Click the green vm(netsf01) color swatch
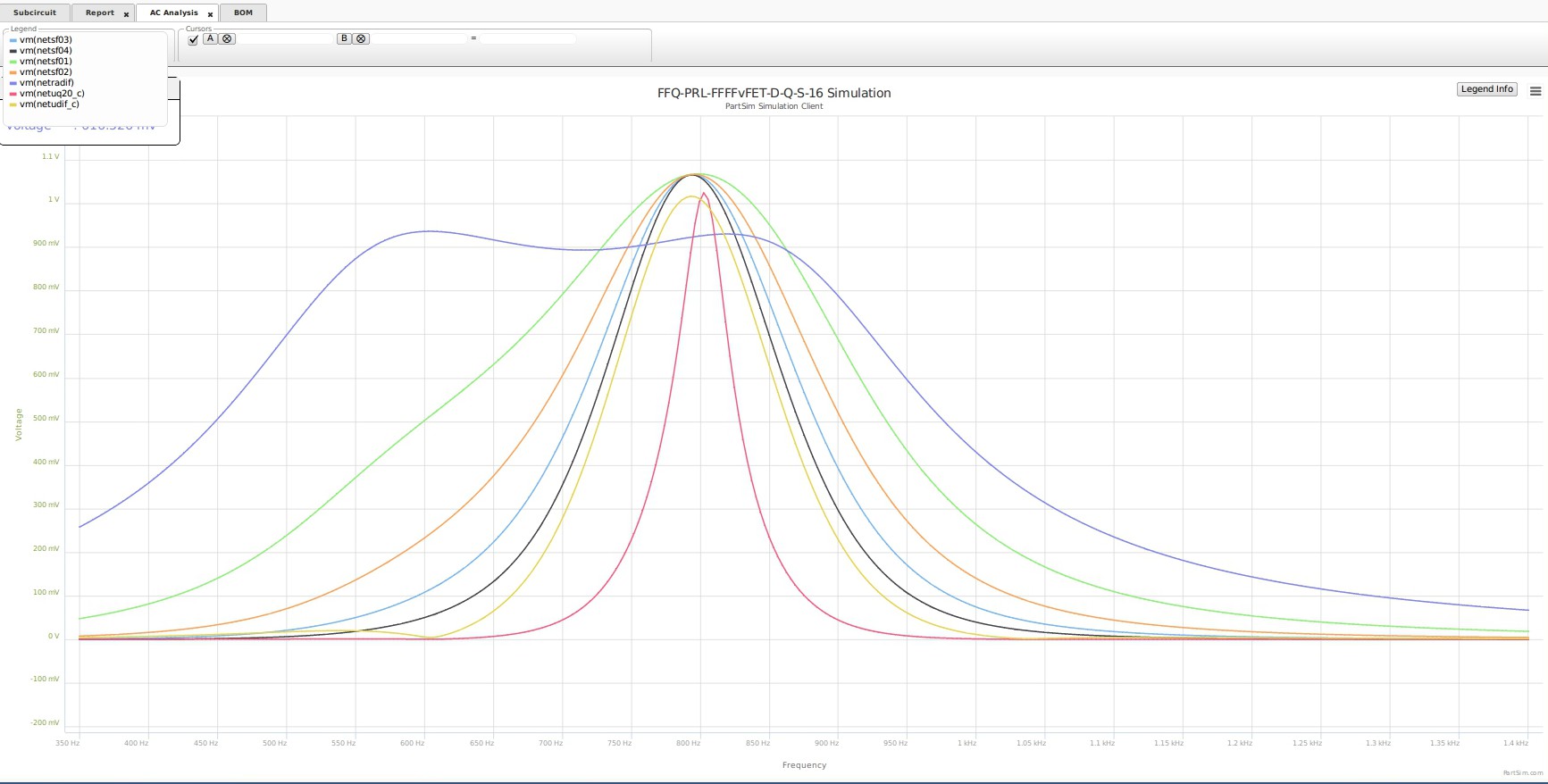The image size is (1548, 784). 13,62
